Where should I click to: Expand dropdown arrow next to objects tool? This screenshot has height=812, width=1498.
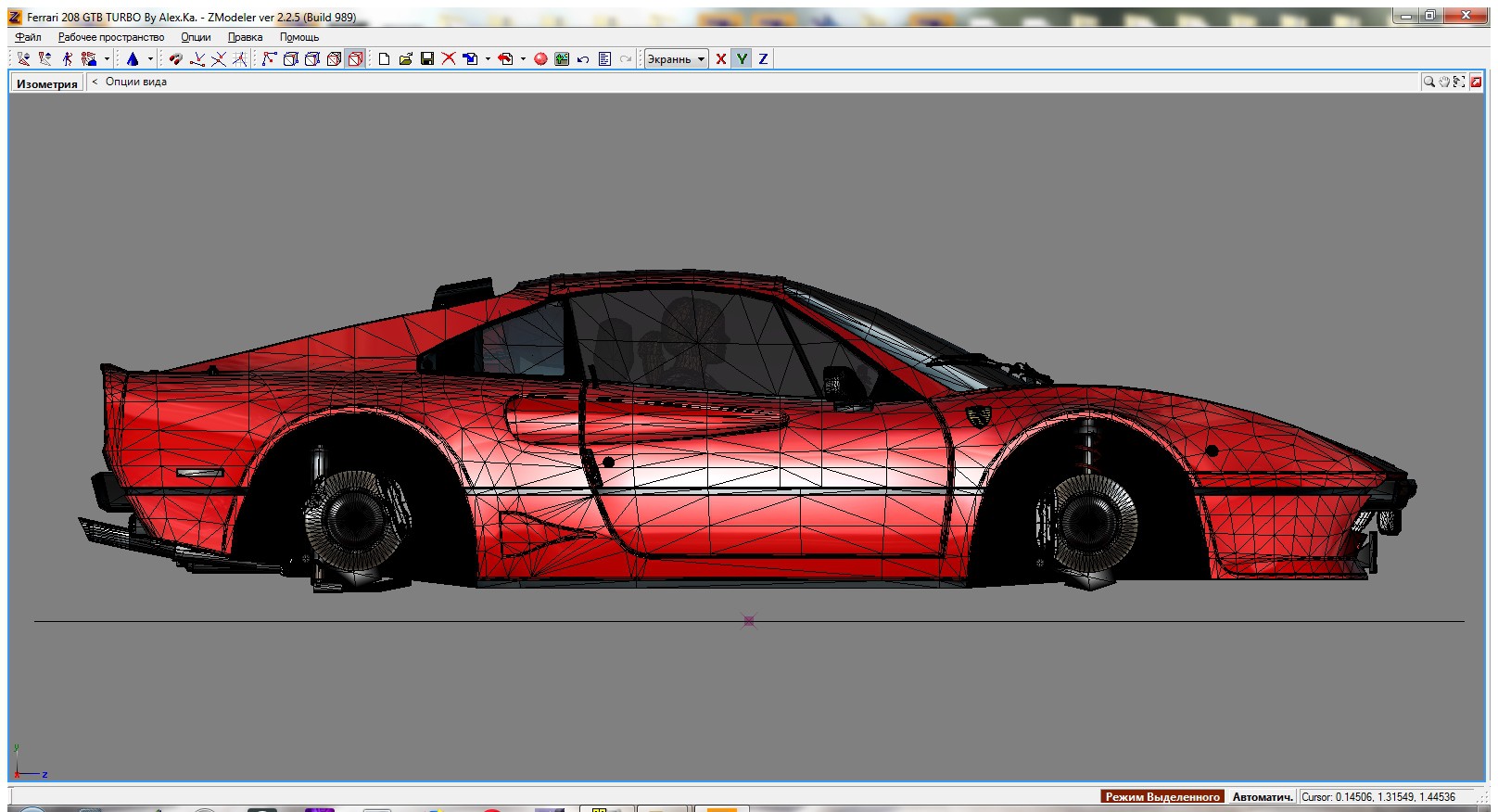click(107, 58)
